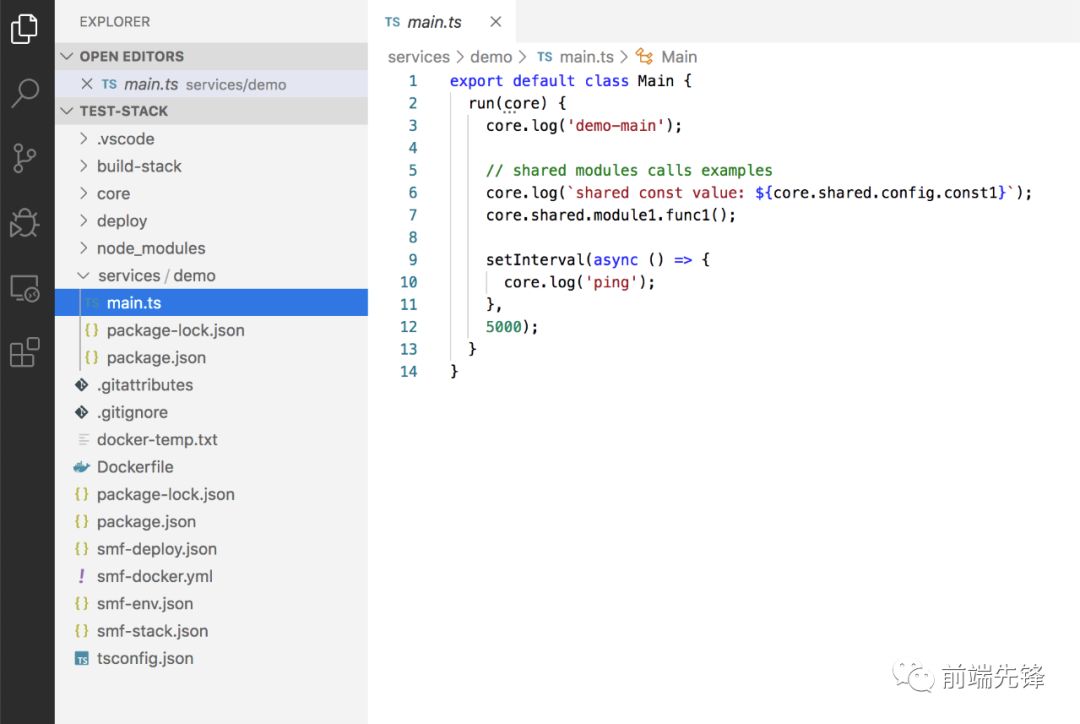Click the Main class breadcrumb
The width and height of the screenshot is (1080, 724).
tap(678, 57)
